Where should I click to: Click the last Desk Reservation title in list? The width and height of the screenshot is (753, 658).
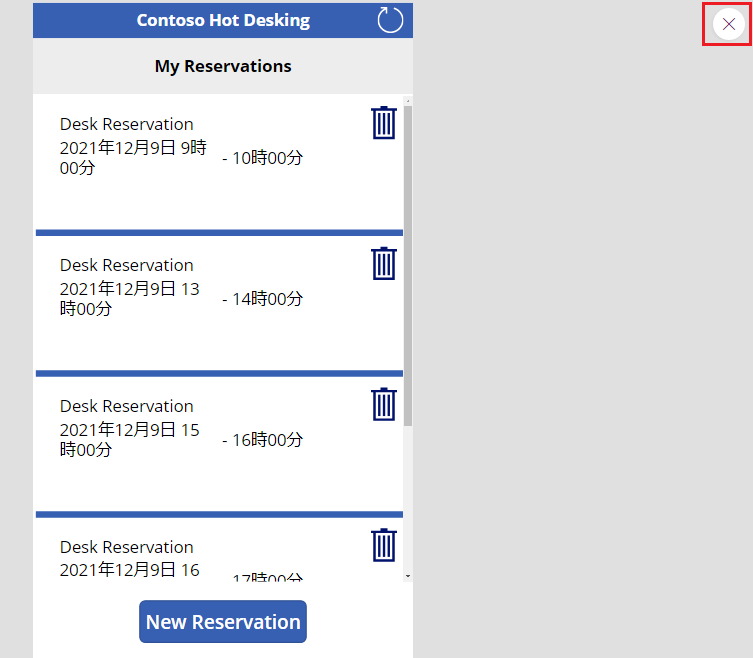[127, 547]
